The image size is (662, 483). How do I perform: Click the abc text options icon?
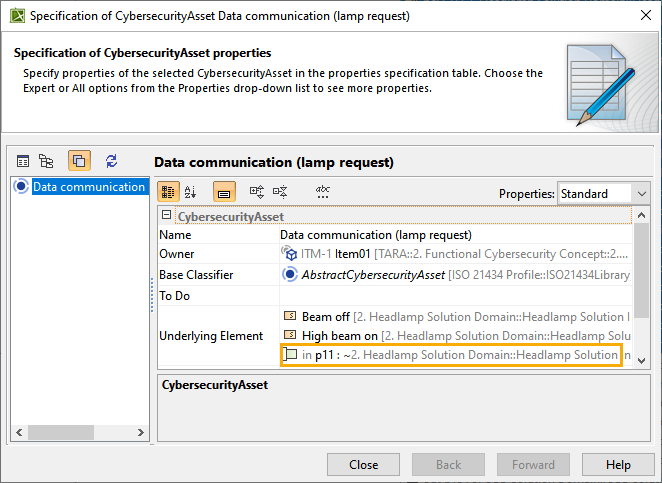point(322,192)
